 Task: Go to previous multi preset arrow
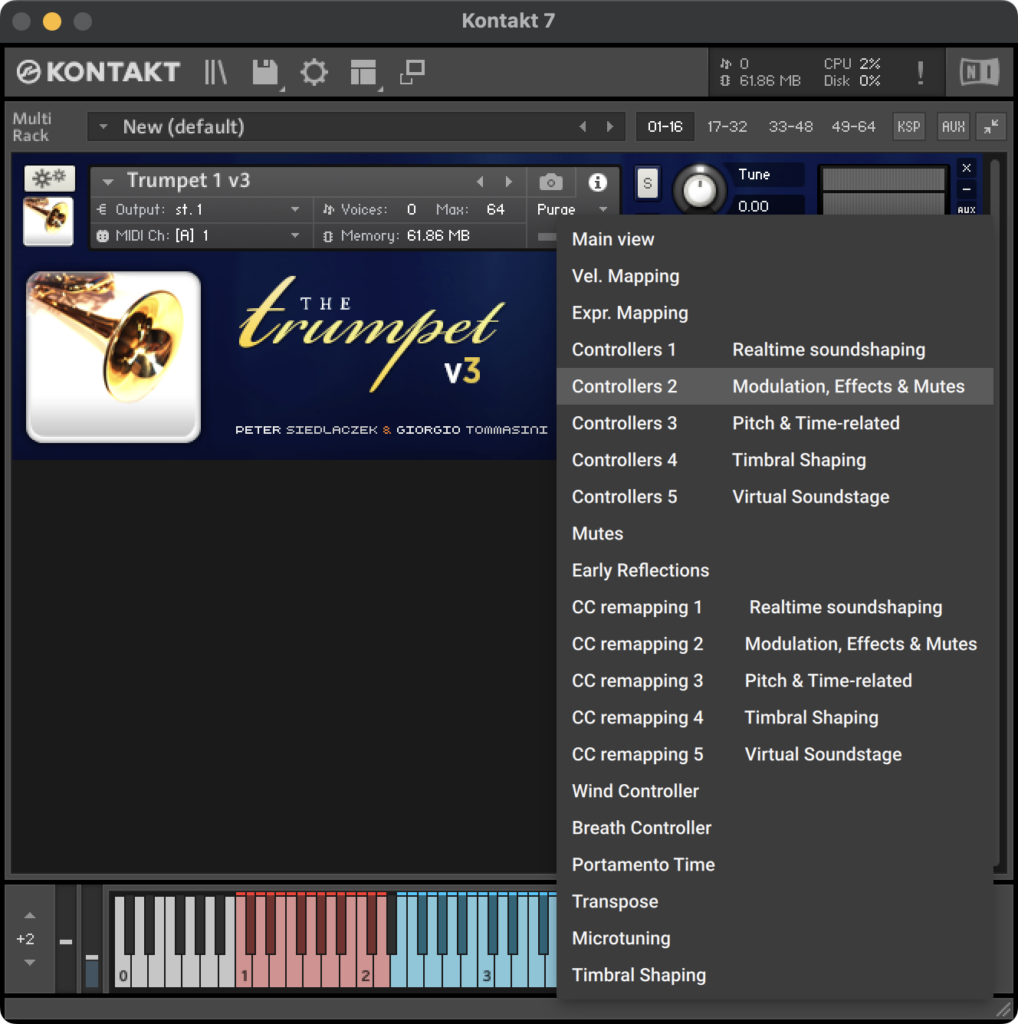[x=583, y=127]
